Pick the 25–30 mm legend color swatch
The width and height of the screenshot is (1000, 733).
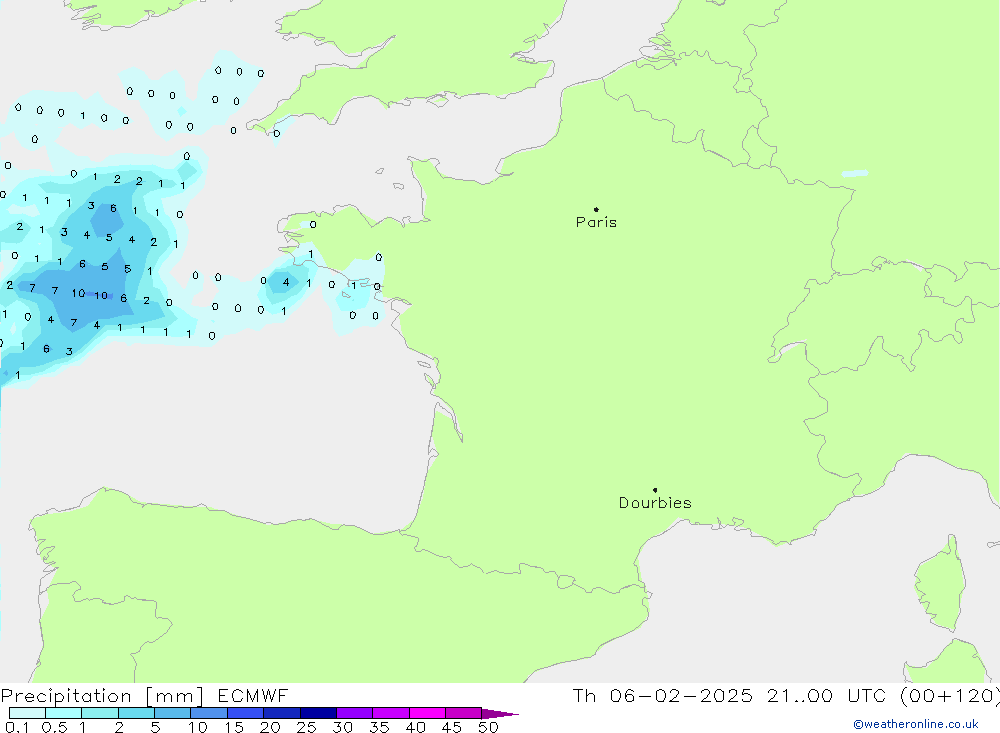pos(318,713)
